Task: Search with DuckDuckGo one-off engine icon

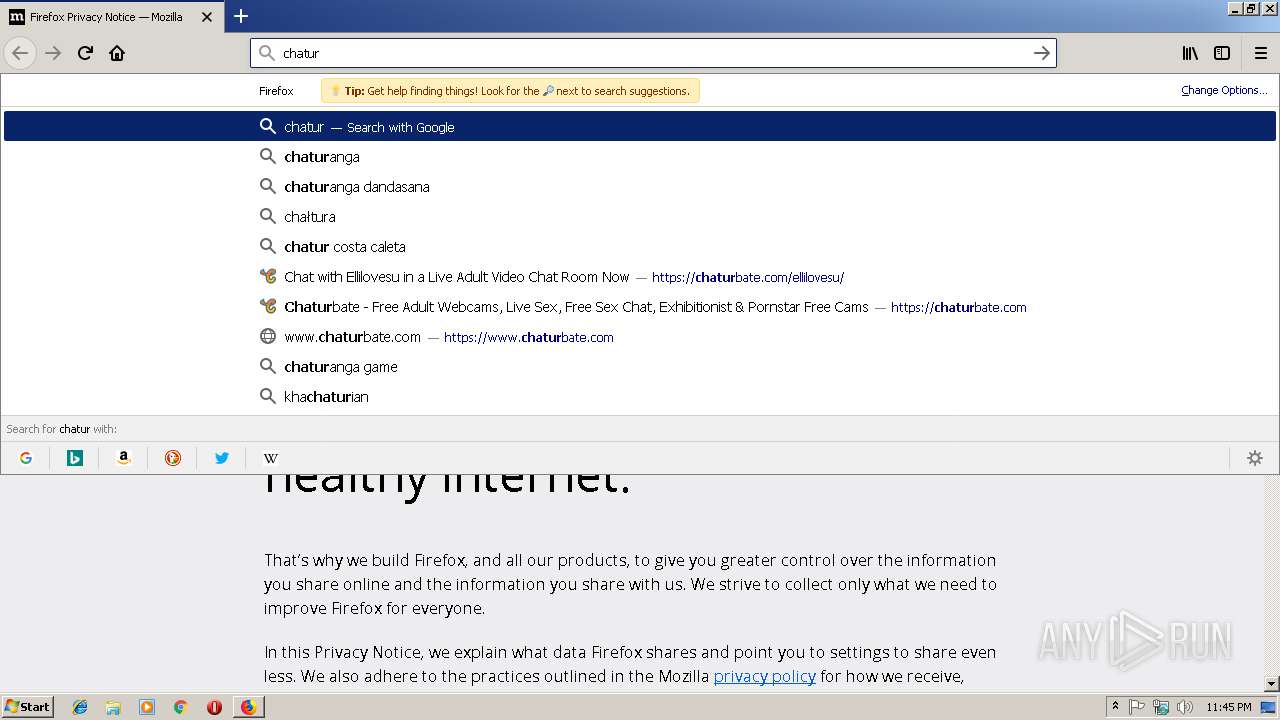Action: point(173,458)
